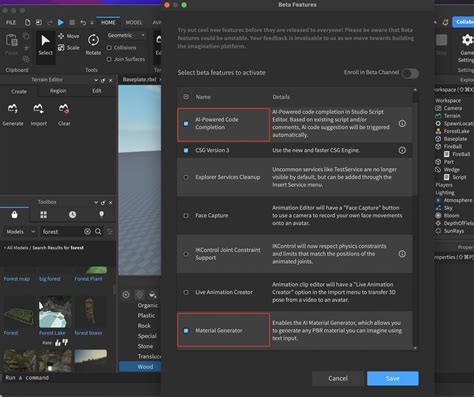This screenshot has height=397, width=474.
Task: Toggle Enroll in Beta Channel switch
Action: pyautogui.click(x=410, y=73)
